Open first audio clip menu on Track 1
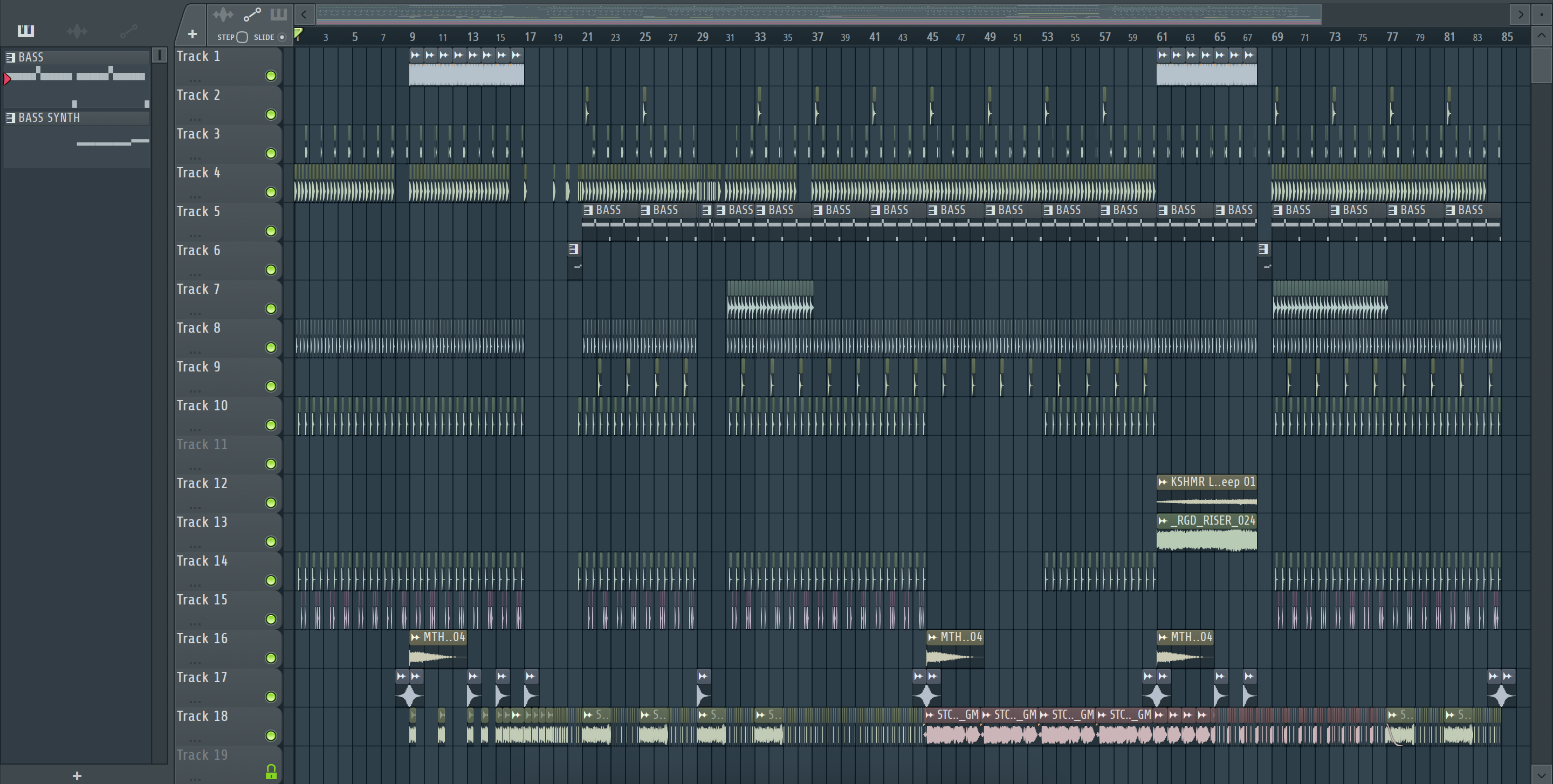 point(415,55)
